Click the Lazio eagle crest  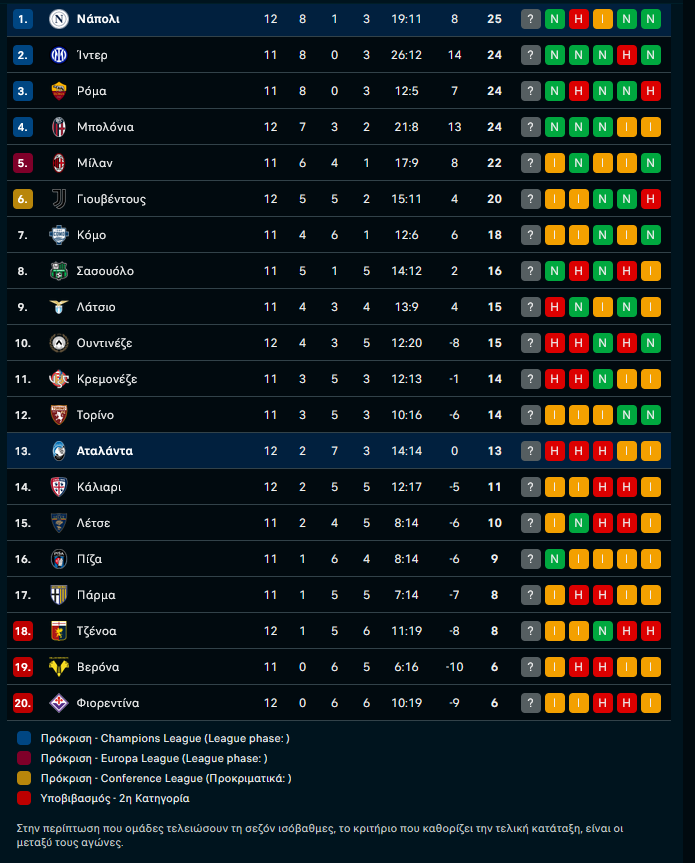pos(59,307)
